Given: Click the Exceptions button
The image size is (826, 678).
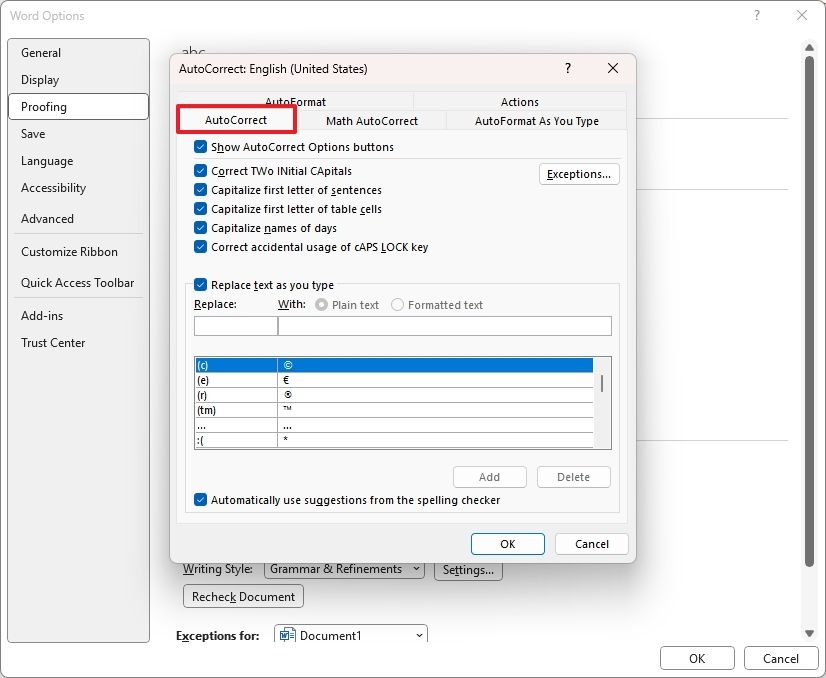Looking at the screenshot, I should point(579,173).
